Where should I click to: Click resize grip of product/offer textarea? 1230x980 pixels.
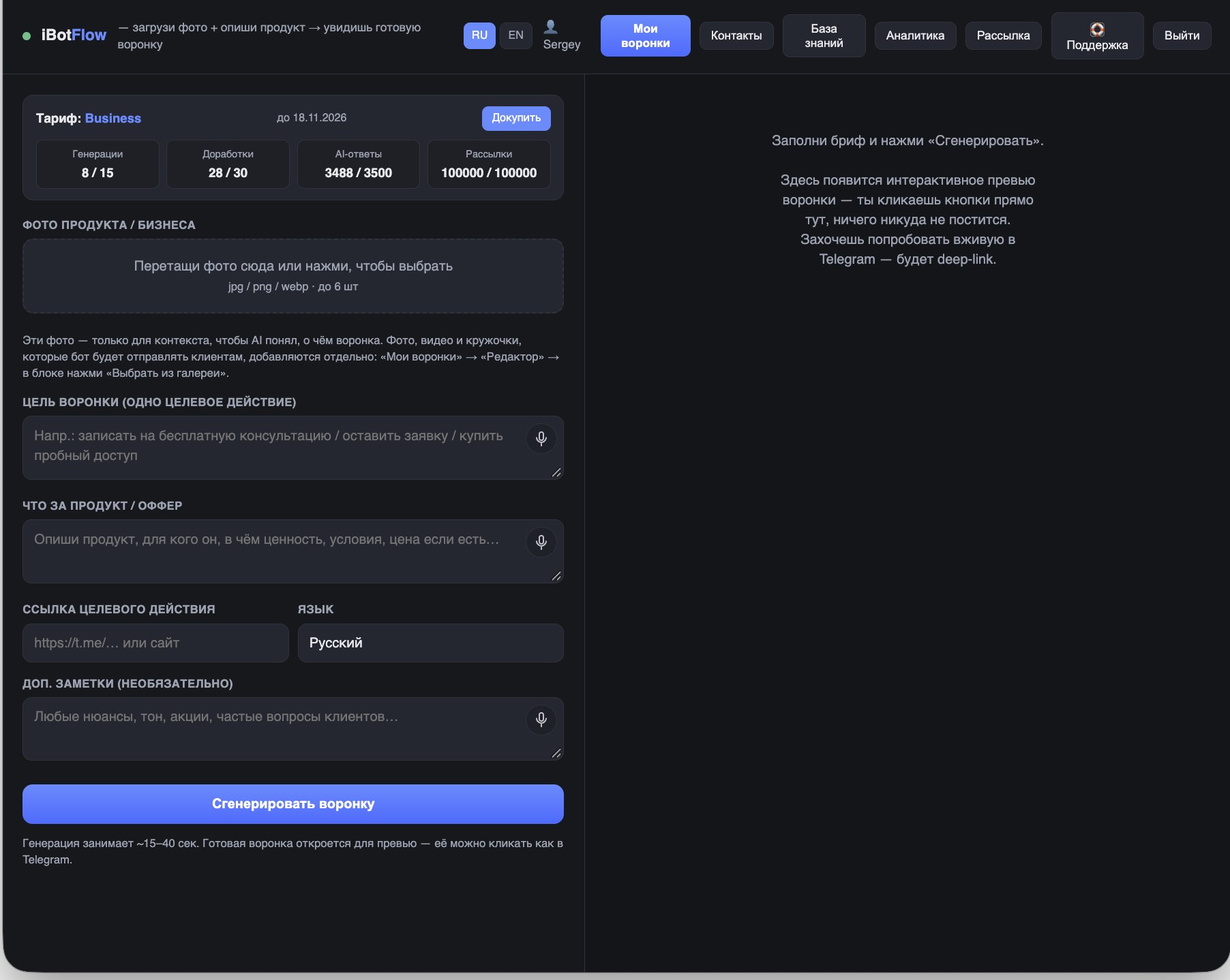pos(556,576)
